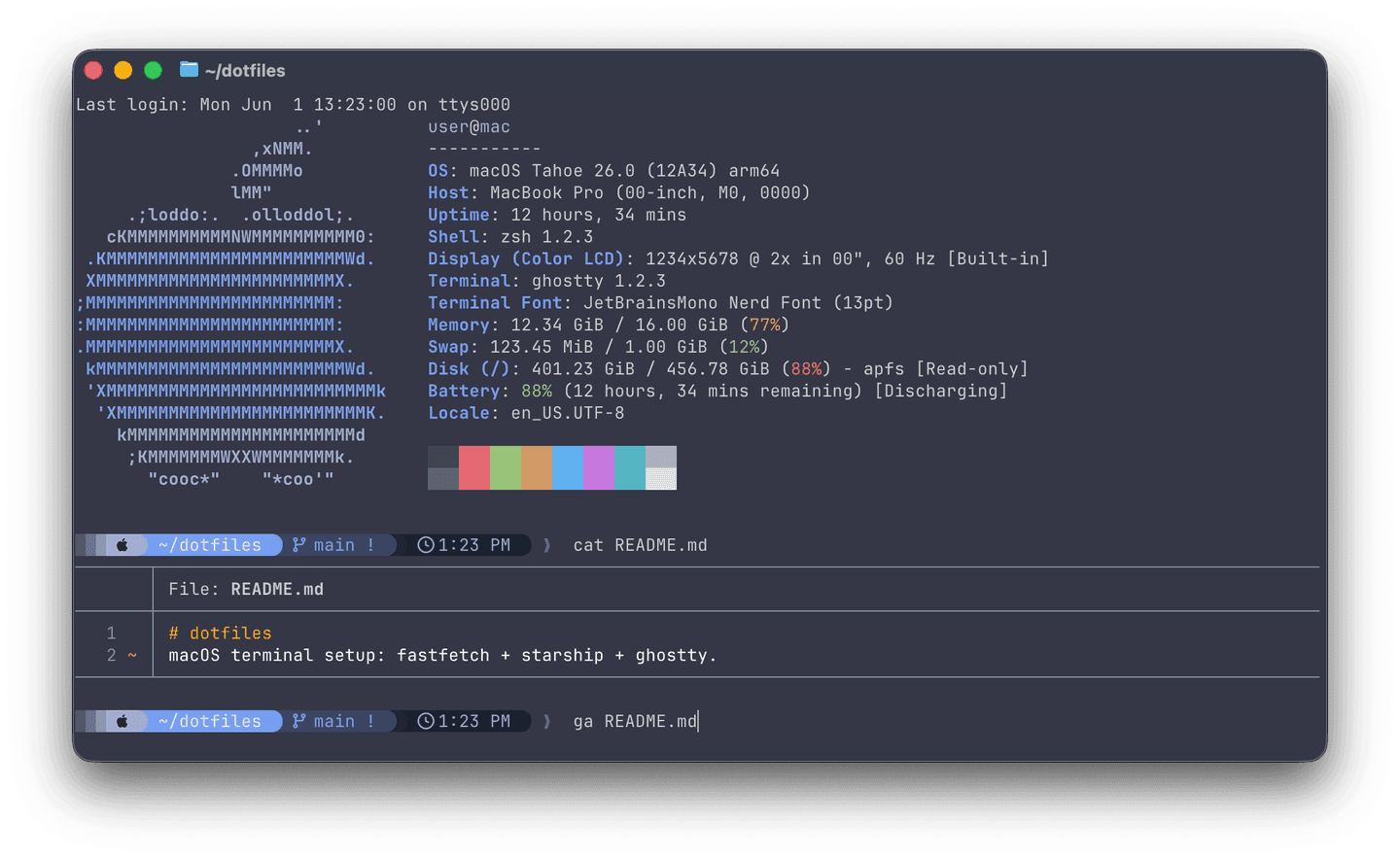The image size is (1400, 858).
Task: Click the 'Display (Color LCD)' line
Action: [739, 258]
